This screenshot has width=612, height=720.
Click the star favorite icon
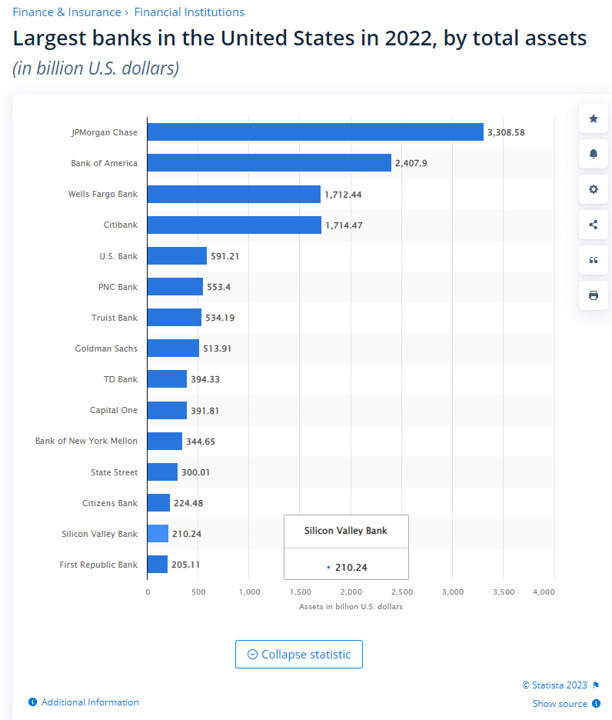click(x=593, y=119)
